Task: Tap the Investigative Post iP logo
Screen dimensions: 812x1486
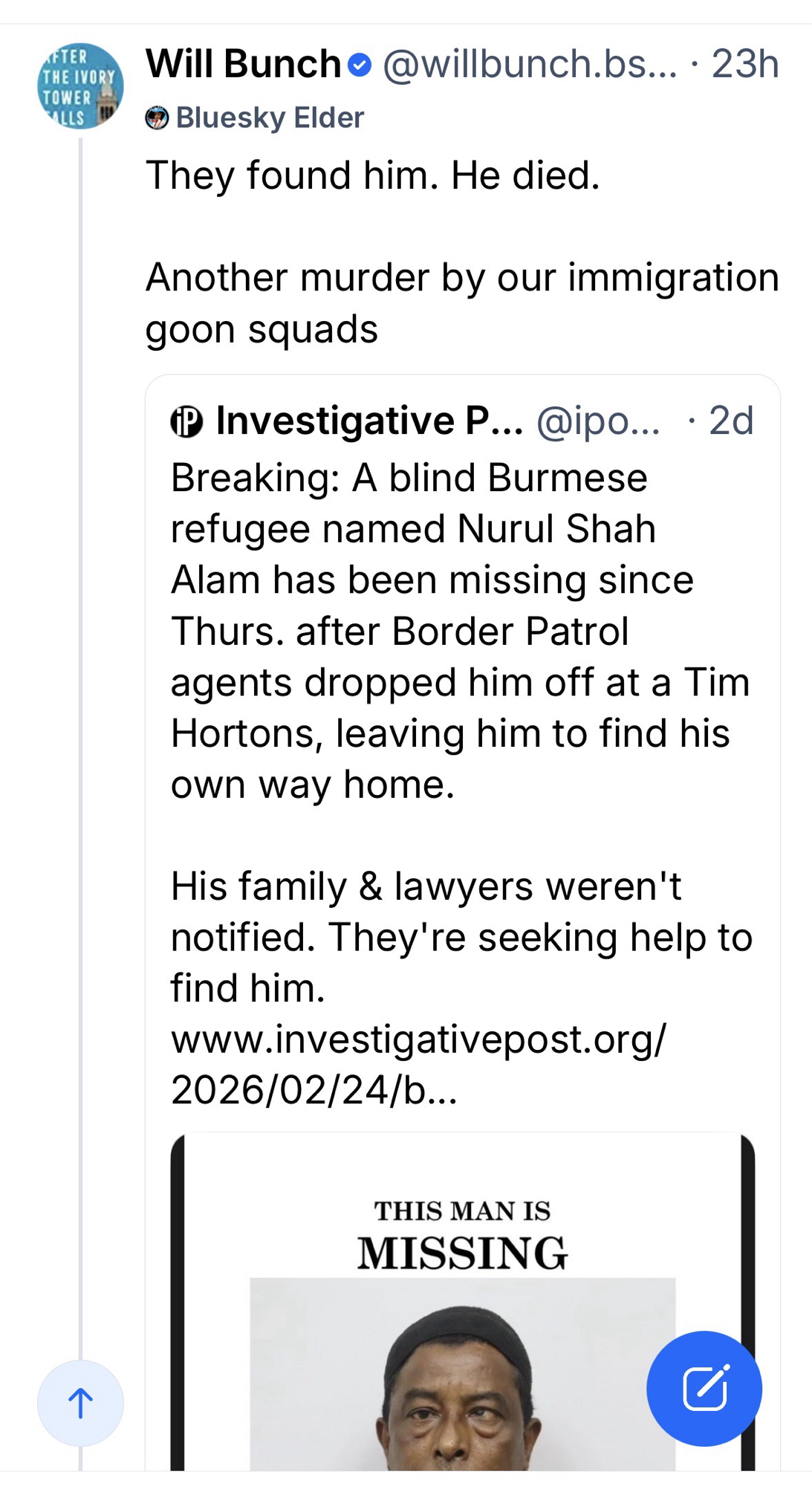Action: (x=186, y=422)
